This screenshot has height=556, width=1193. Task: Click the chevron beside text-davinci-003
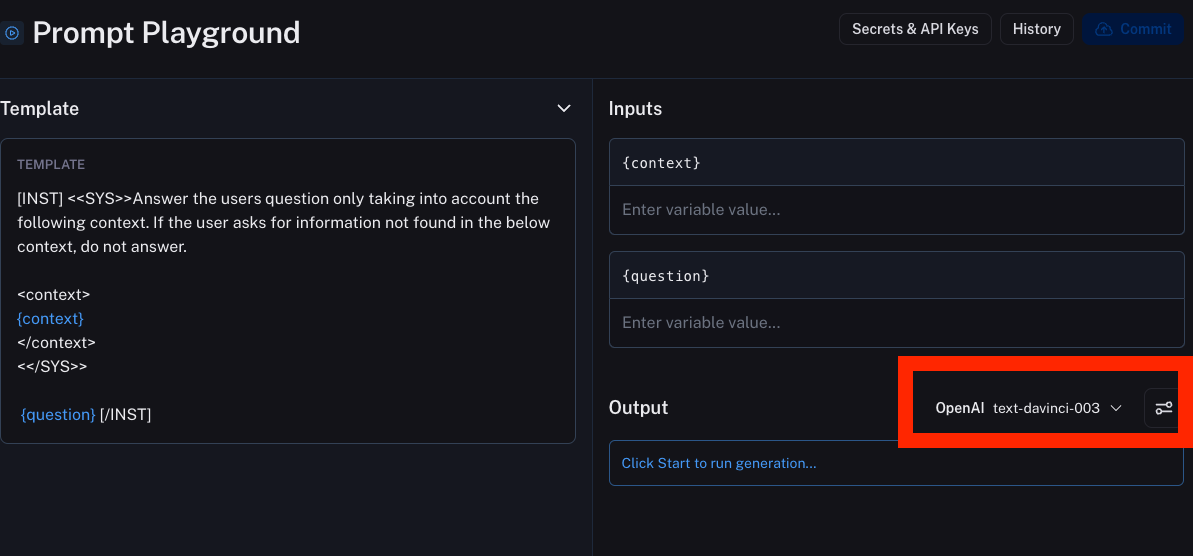[1117, 408]
